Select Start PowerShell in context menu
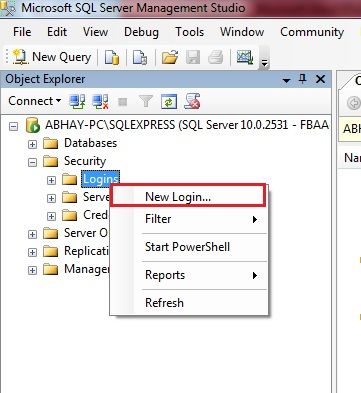The width and height of the screenshot is (361, 393). click(188, 247)
